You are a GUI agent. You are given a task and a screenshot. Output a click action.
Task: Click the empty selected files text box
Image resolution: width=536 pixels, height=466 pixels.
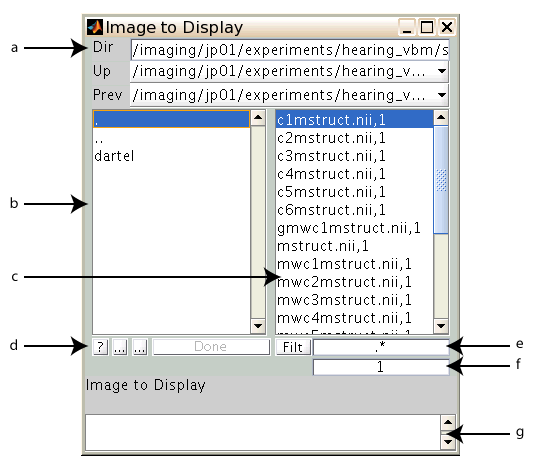tap(263, 432)
